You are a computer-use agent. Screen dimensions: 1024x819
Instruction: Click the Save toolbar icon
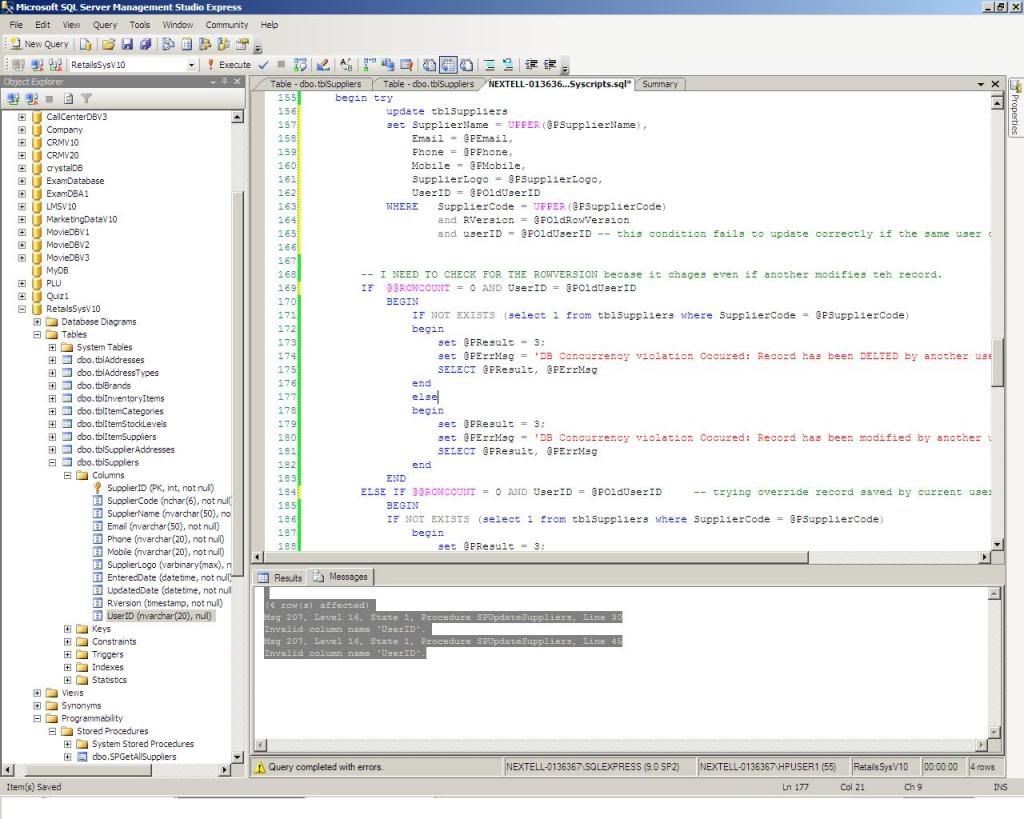pyautogui.click(x=125, y=44)
